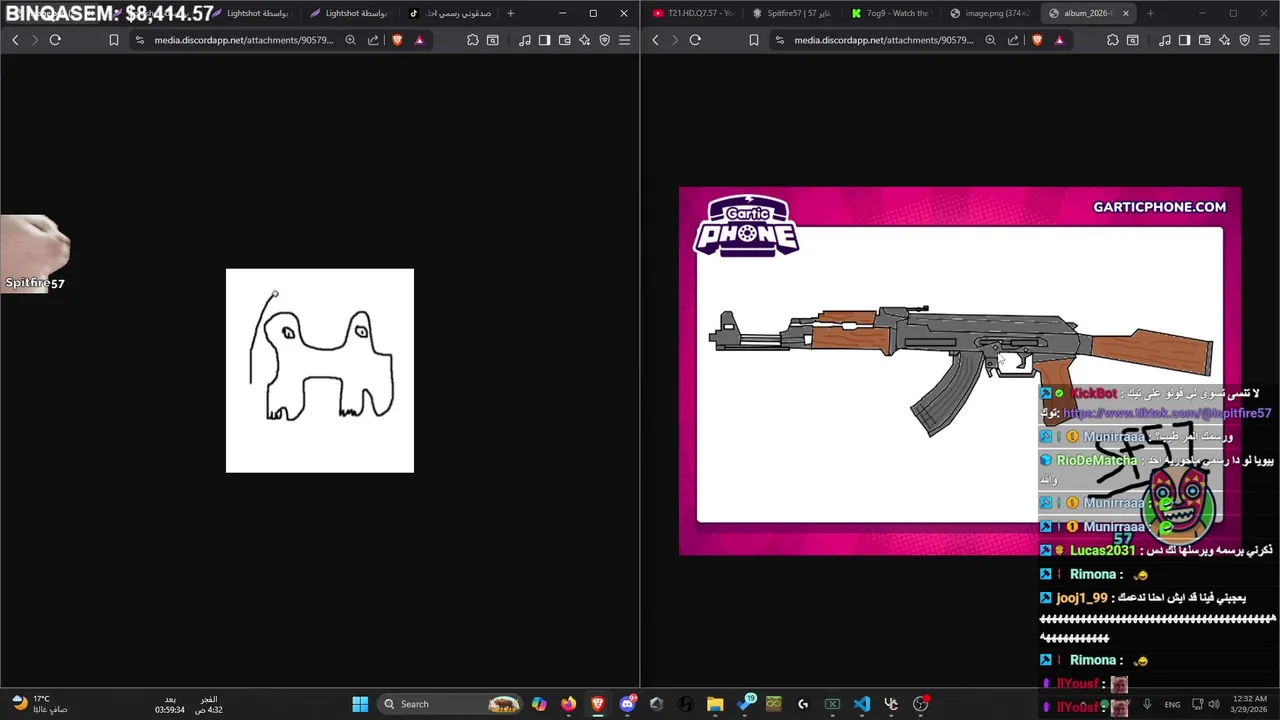Click the Gartic Phone rifle drawing image
The width and height of the screenshot is (1280, 720).
(x=960, y=371)
